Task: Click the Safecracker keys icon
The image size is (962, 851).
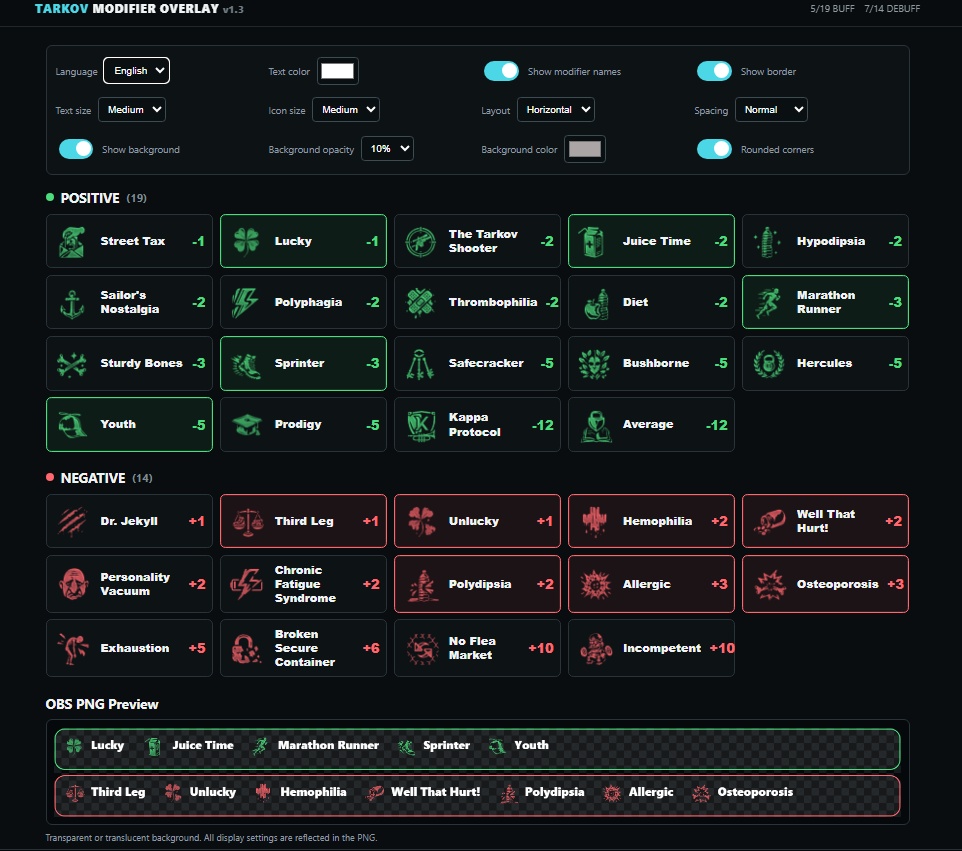Action: click(x=420, y=364)
